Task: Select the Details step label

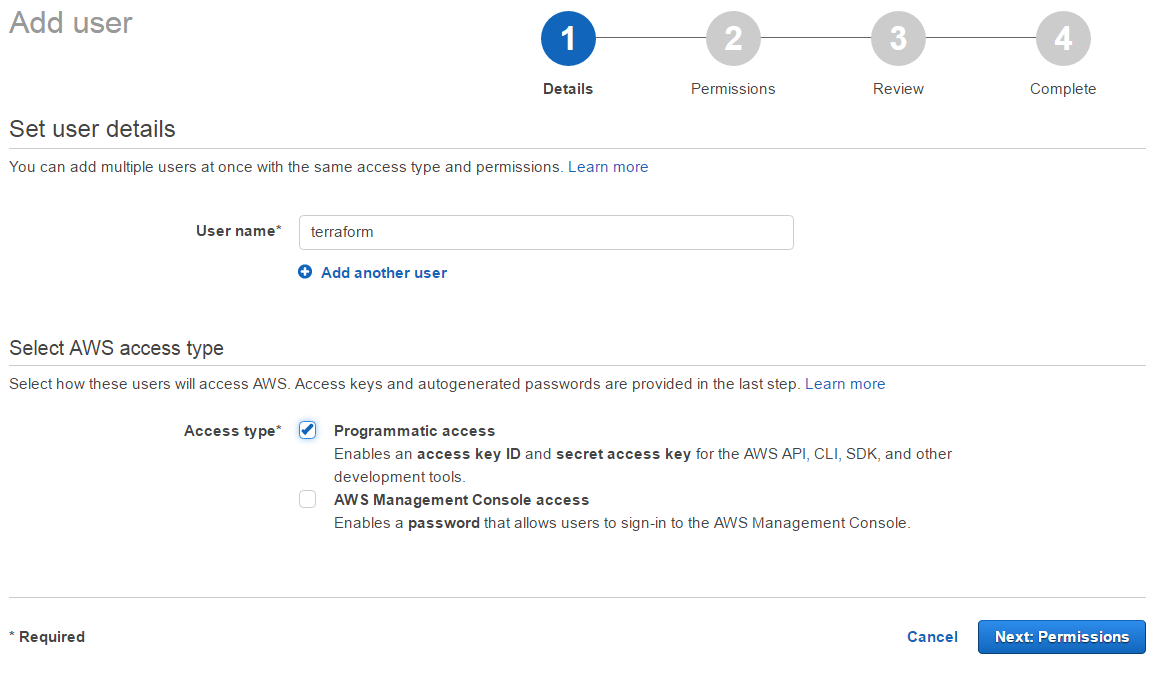Action: tap(568, 89)
